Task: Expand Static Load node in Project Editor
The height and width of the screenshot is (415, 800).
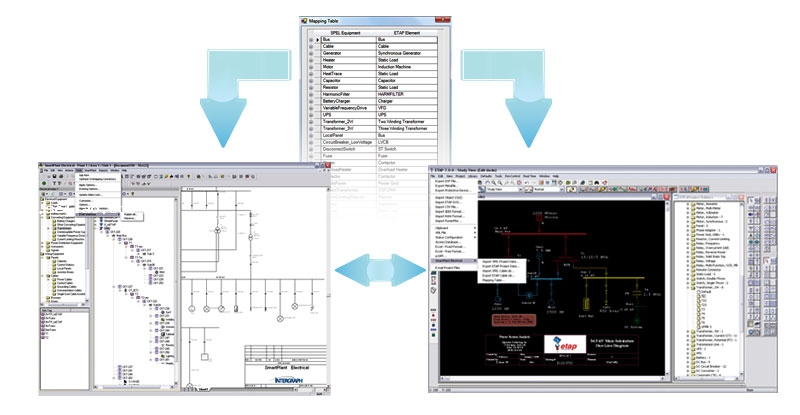Action: coord(688,274)
